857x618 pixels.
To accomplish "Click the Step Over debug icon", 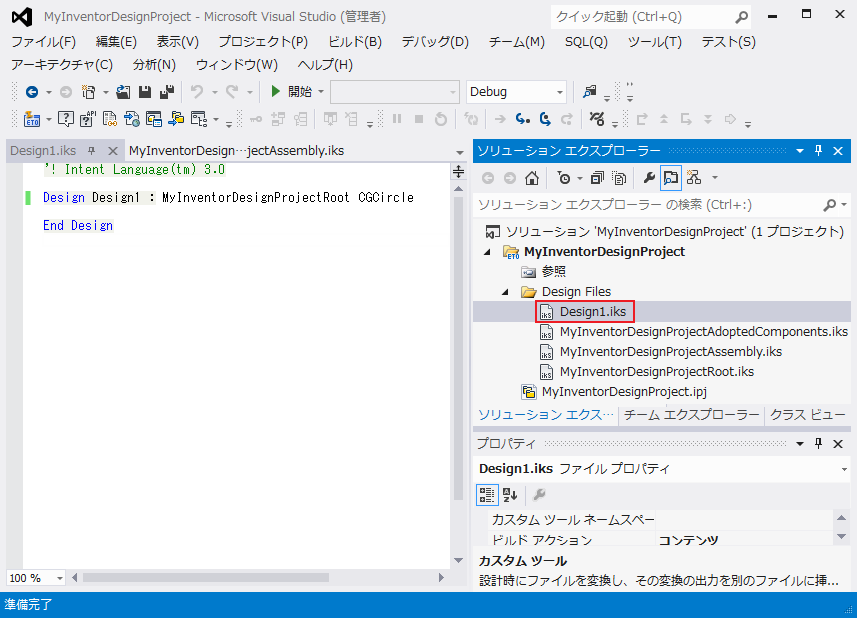I will (545, 119).
